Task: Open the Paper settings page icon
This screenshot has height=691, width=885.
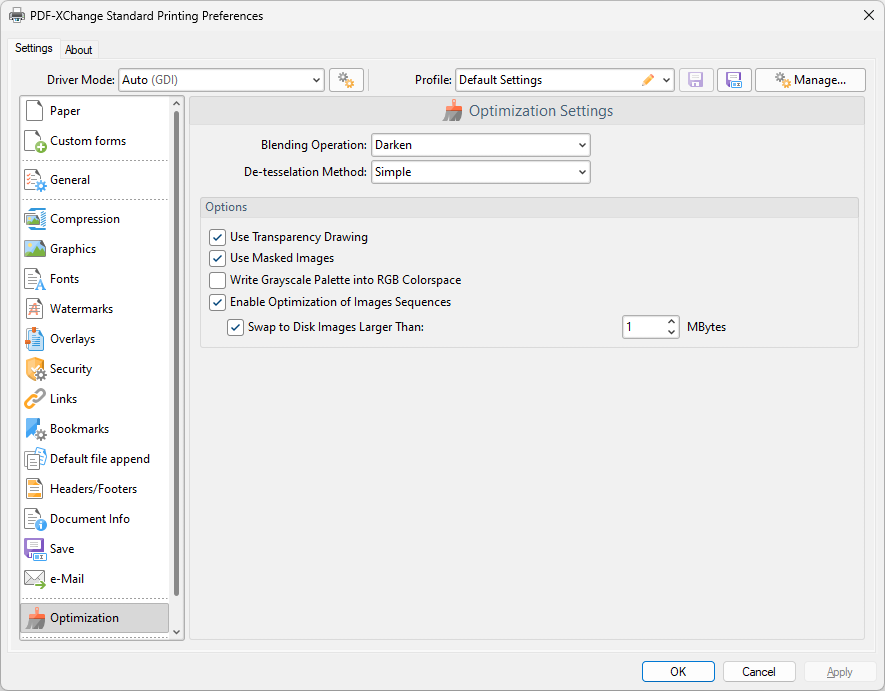Action: (x=34, y=111)
